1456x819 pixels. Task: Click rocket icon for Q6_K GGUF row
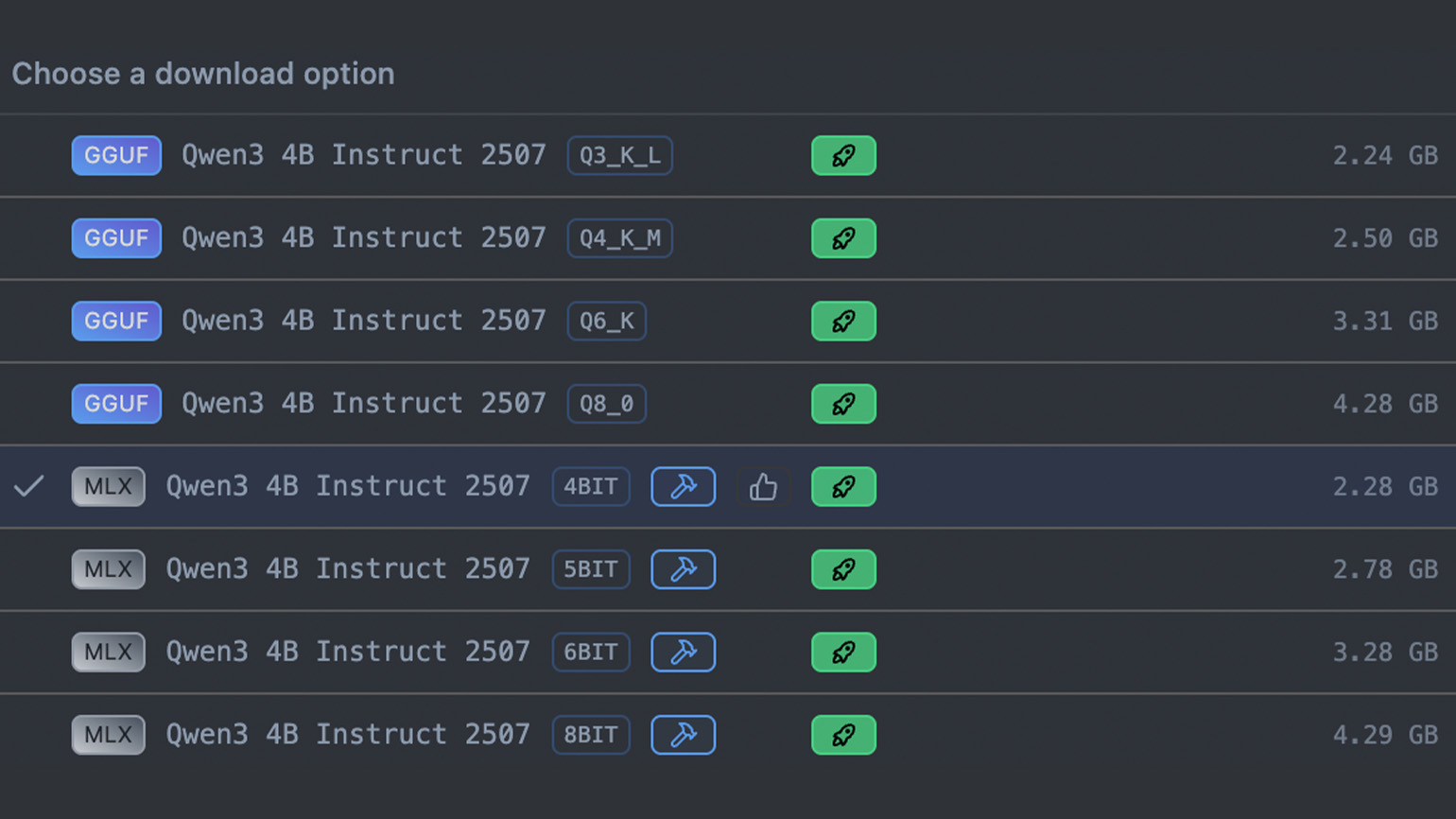click(x=843, y=322)
